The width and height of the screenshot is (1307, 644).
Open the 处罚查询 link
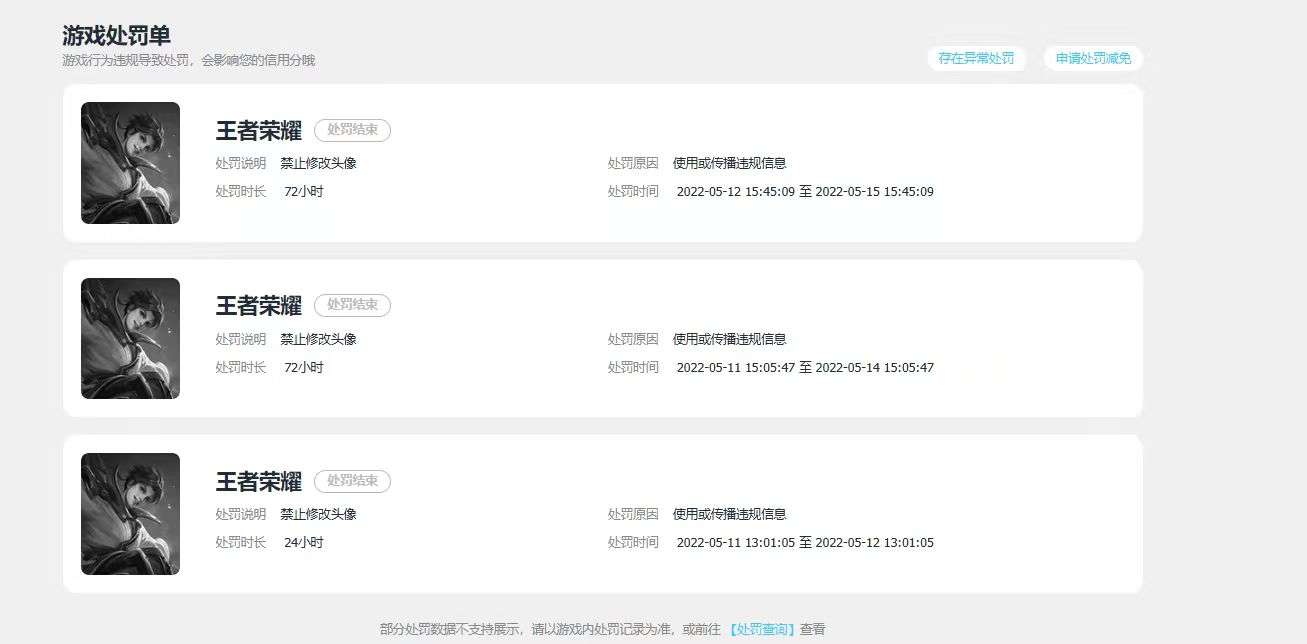pos(762,629)
